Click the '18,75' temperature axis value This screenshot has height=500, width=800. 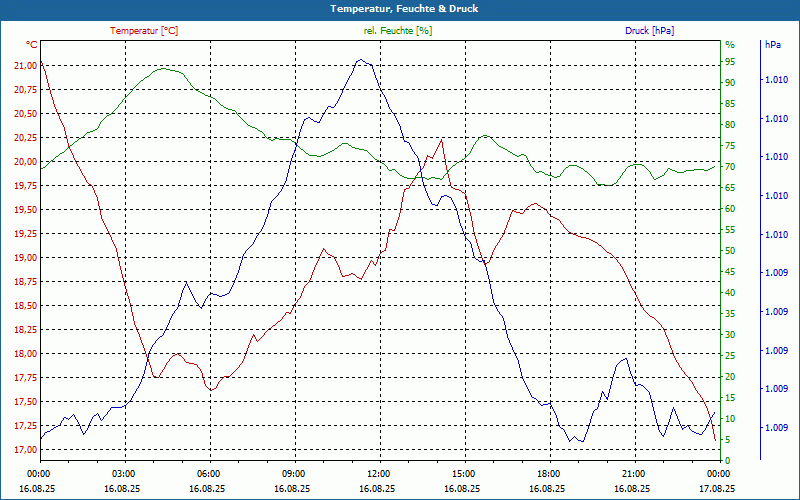tap(26, 282)
